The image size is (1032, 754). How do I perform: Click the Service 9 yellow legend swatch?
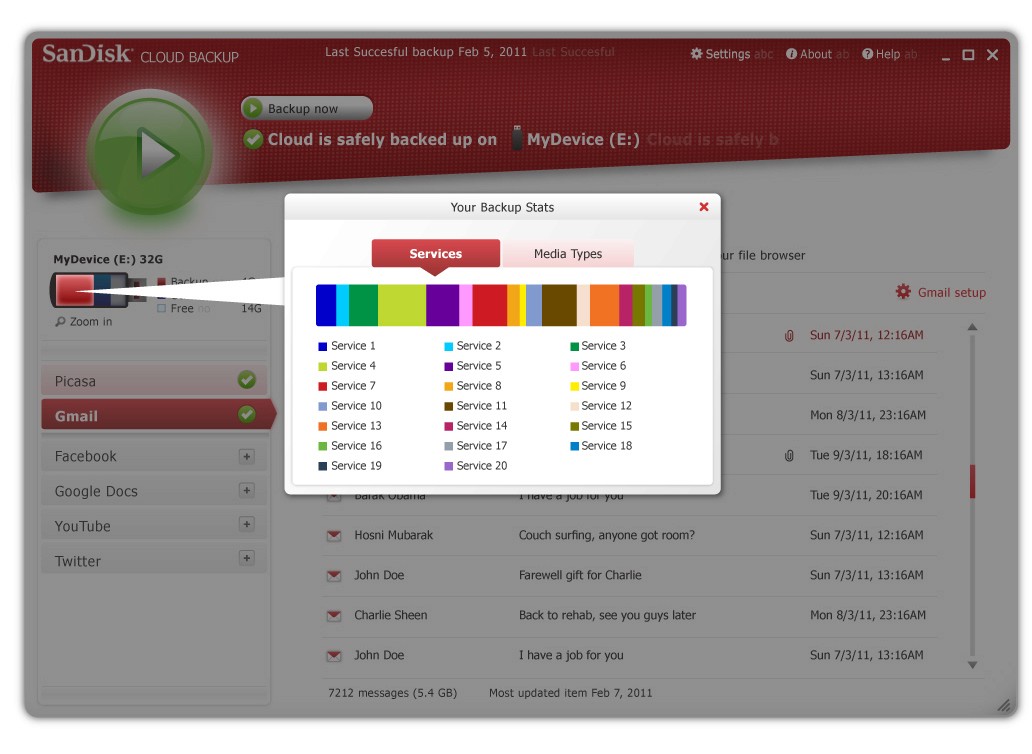click(x=574, y=386)
